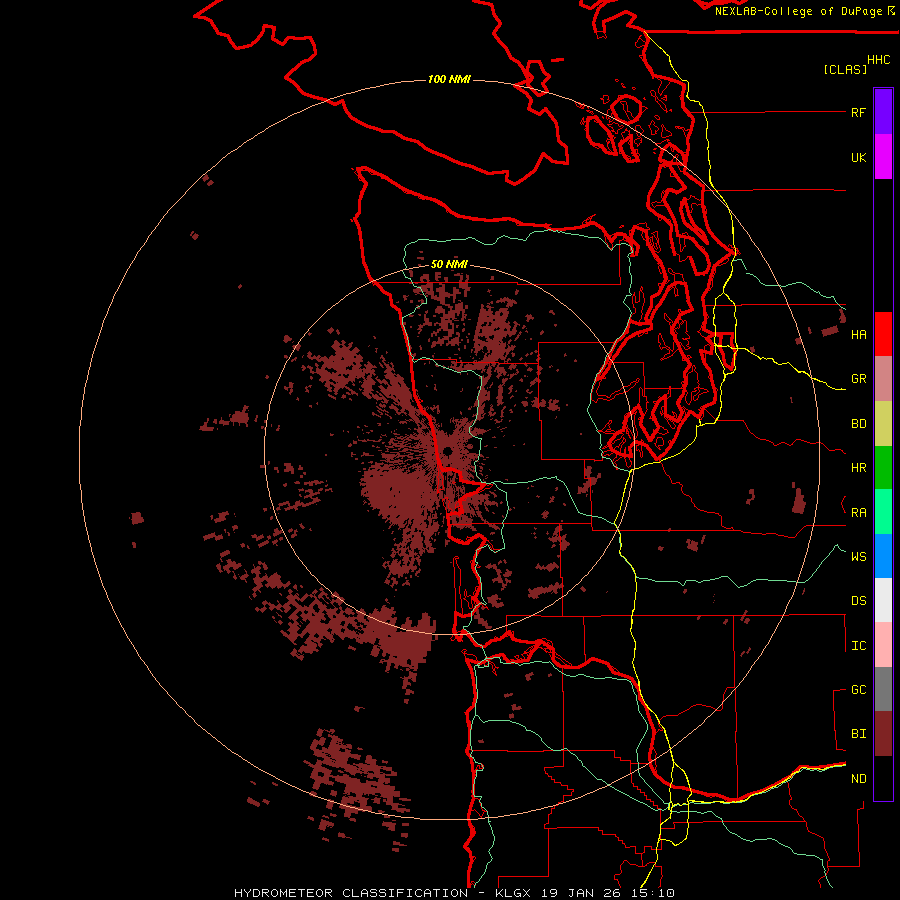The image size is (900, 900).
Task: Click the WS blue legend color block
Action: pos(883,556)
